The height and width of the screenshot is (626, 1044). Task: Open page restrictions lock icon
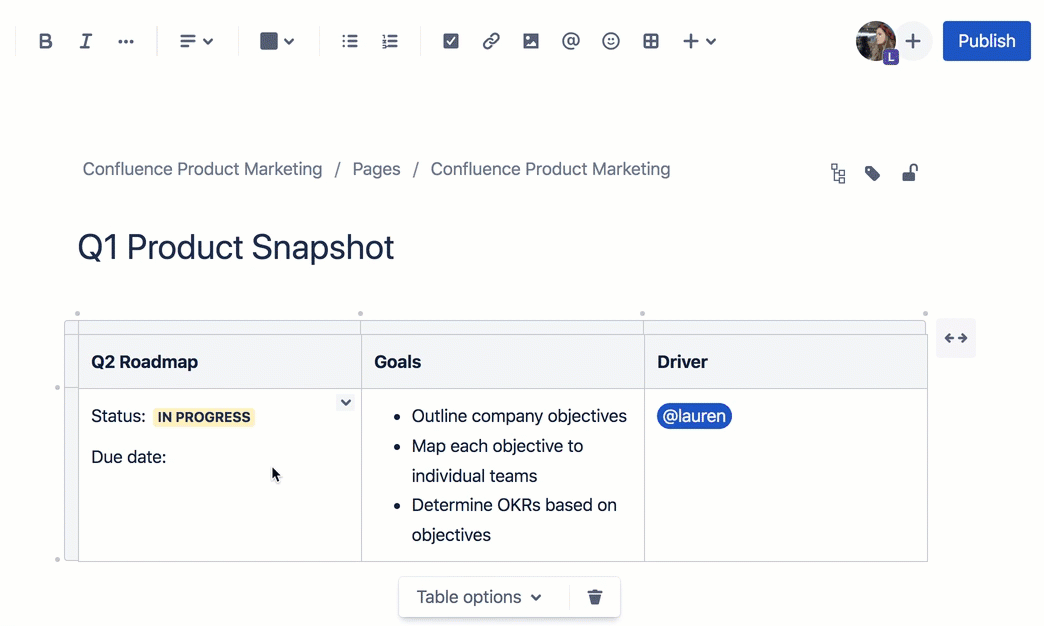pos(910,173)
